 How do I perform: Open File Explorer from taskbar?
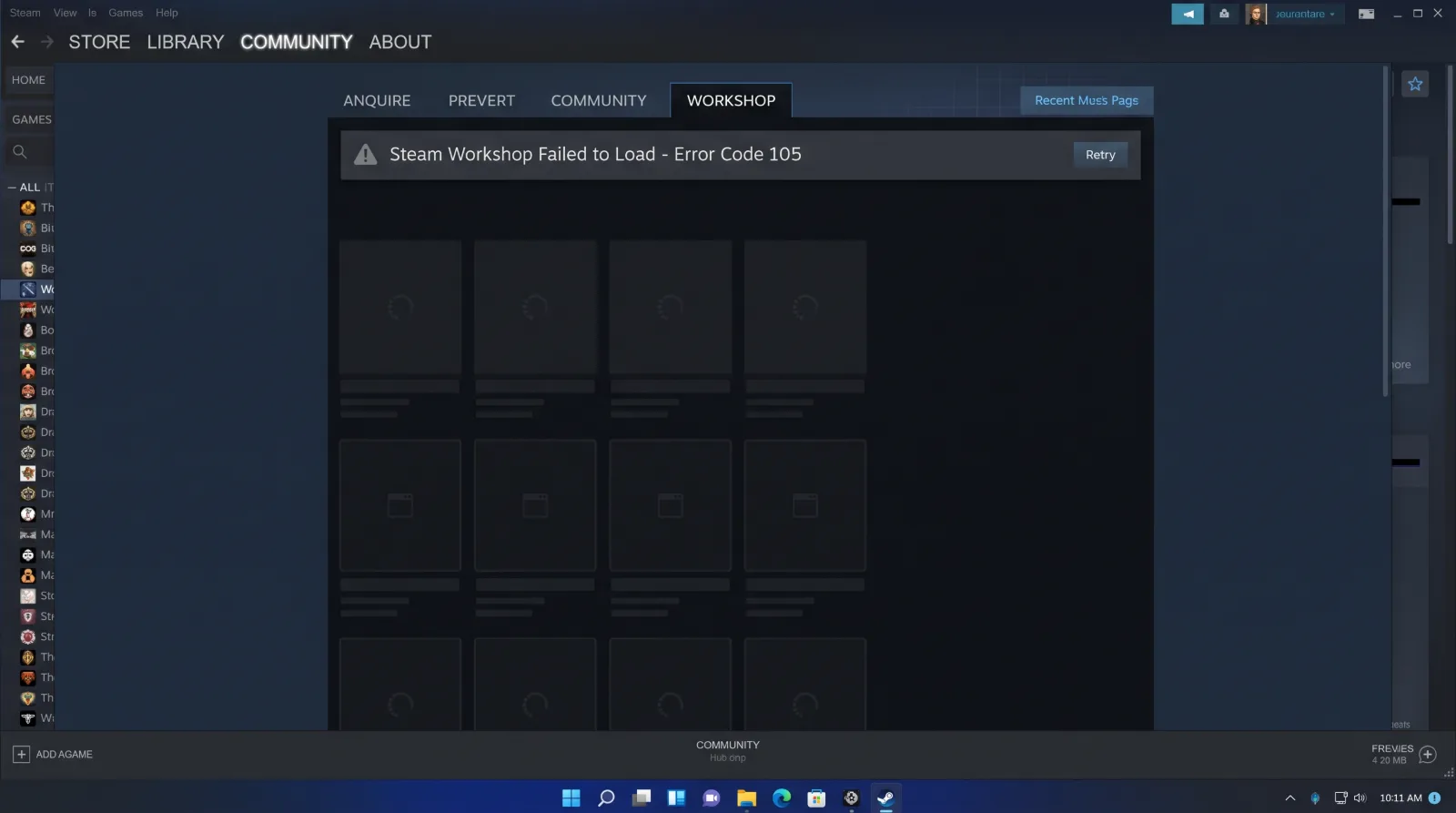coord(746,798)
